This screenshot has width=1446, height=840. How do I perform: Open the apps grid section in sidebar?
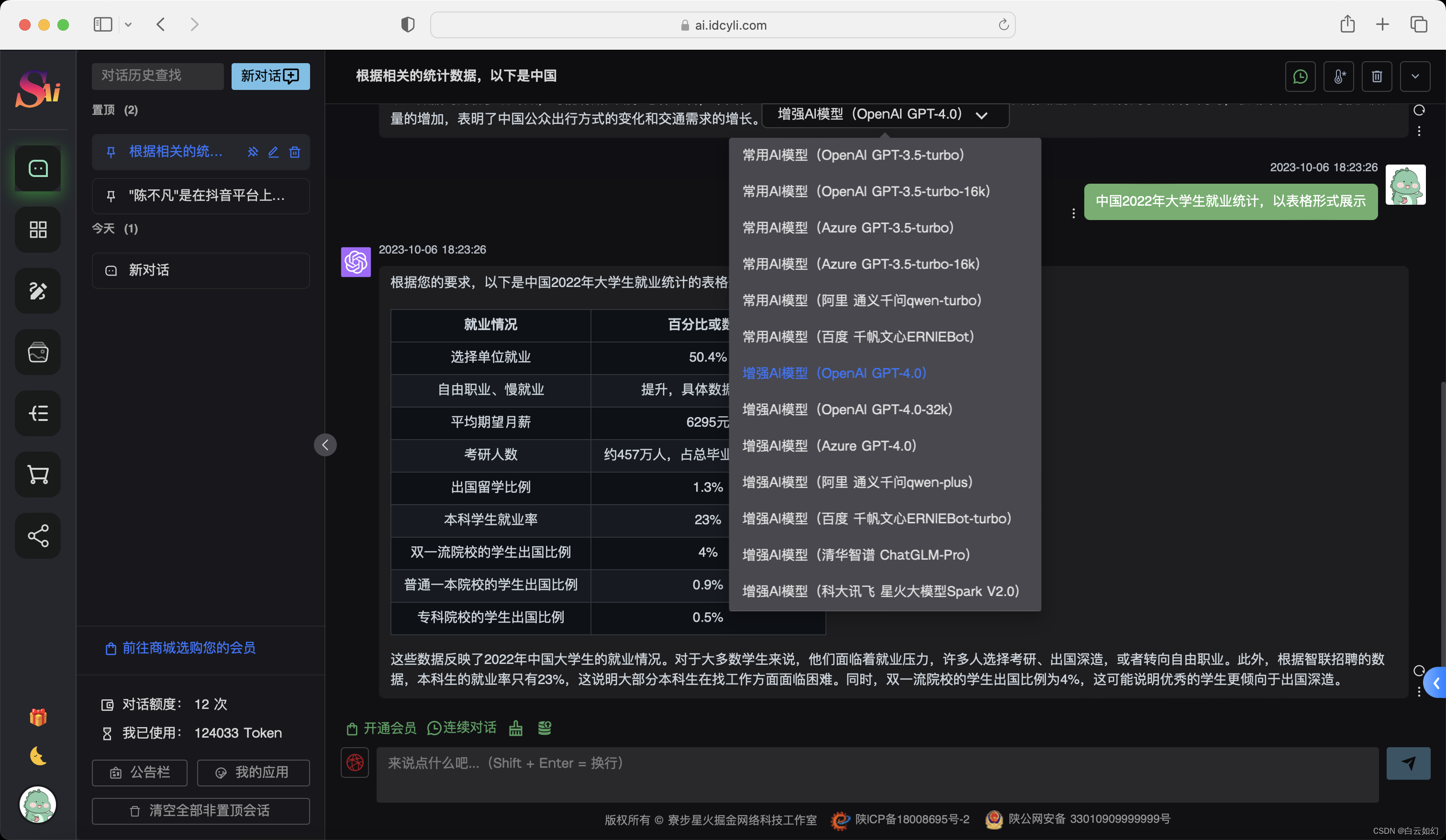(x=38, y=230)
